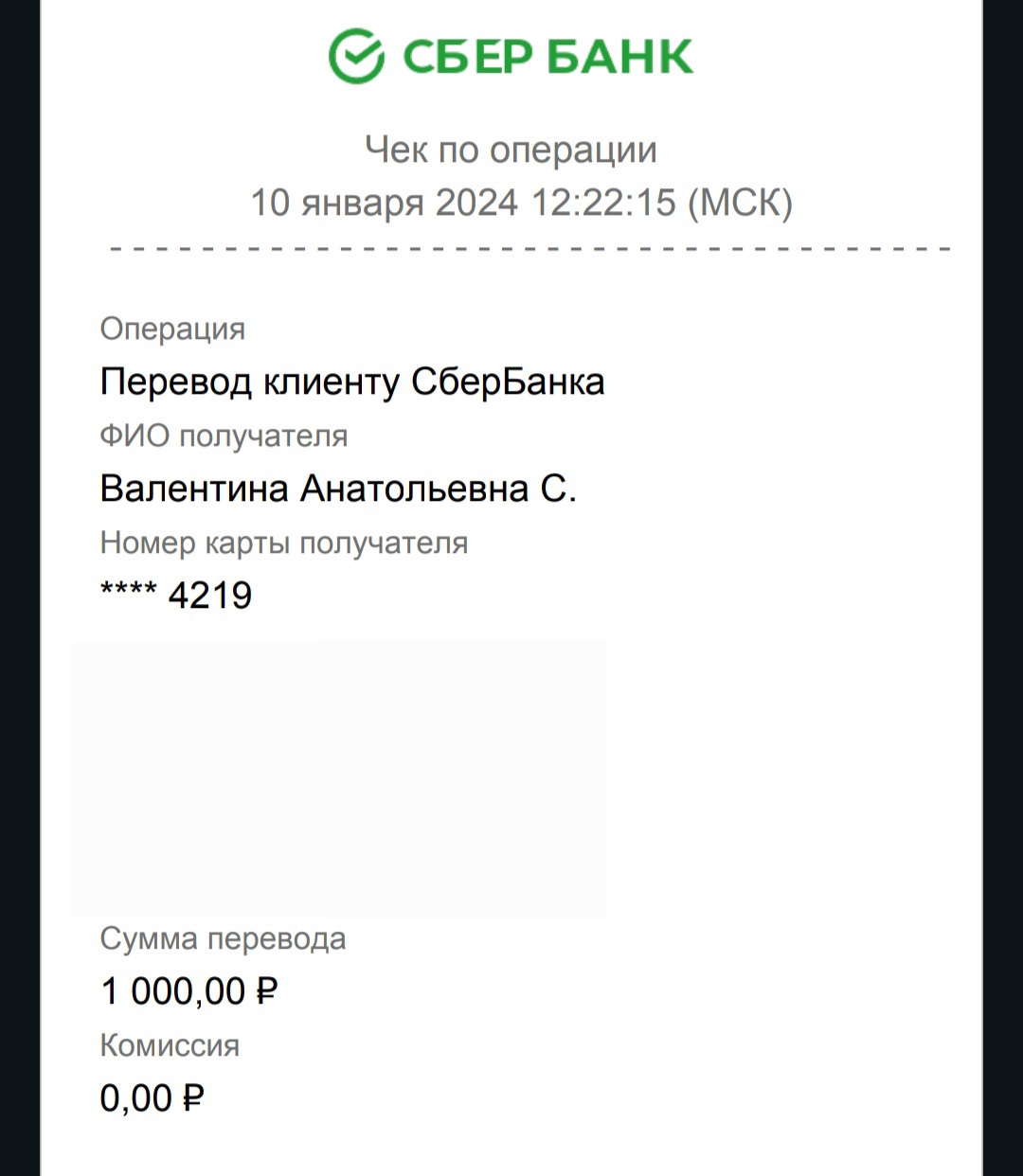Click the ruble sign after 1 000,00
1023x1176 pixels.
coord(266,991)
